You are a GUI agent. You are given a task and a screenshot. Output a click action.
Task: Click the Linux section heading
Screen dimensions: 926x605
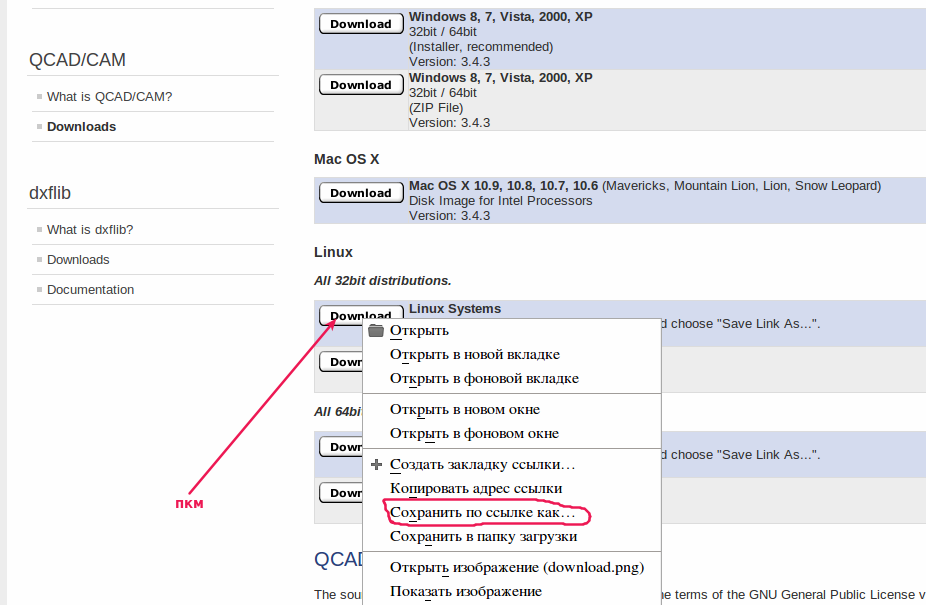(x=333, y=252)
